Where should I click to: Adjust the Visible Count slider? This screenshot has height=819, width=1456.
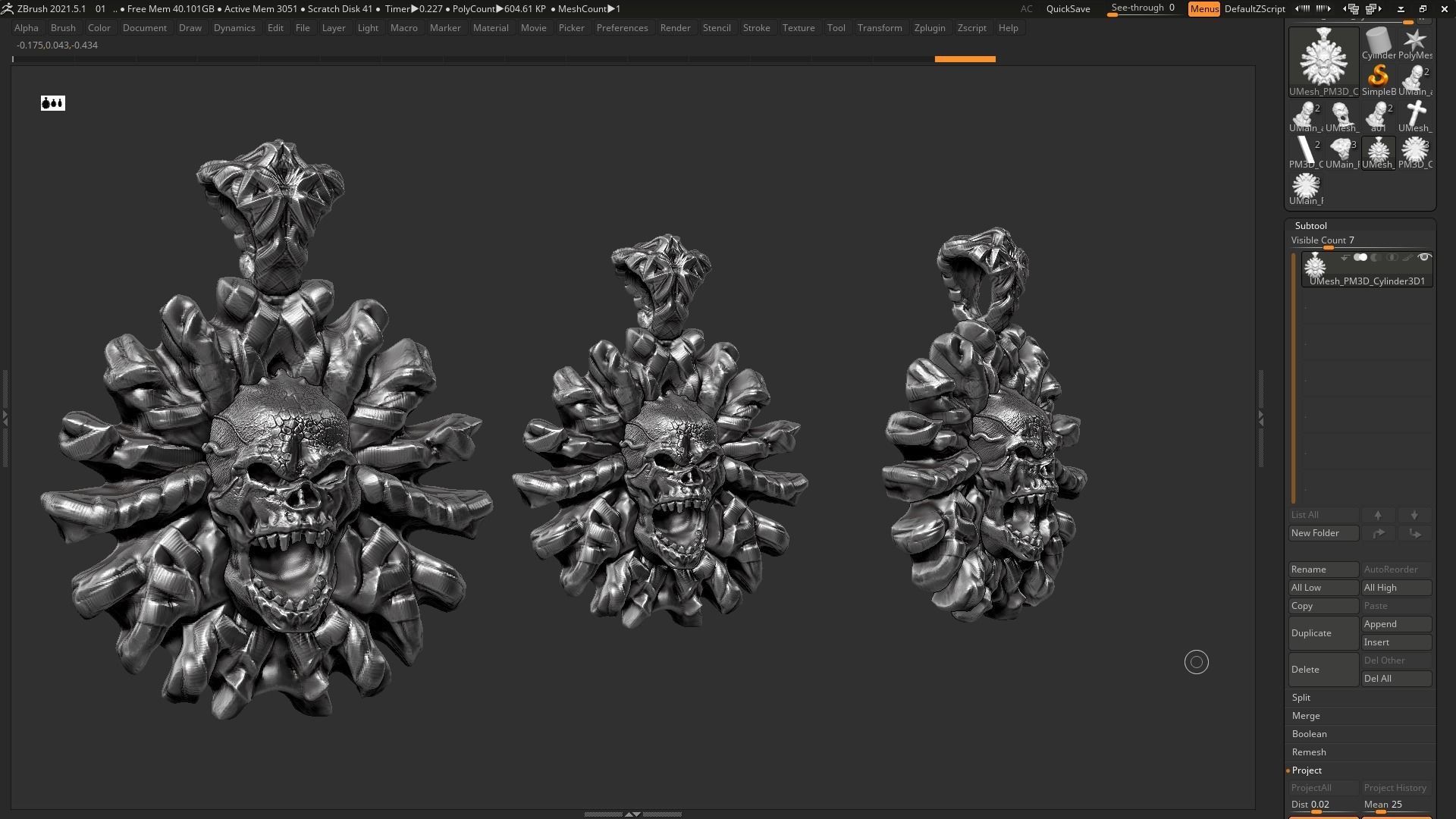[1361, 241]
